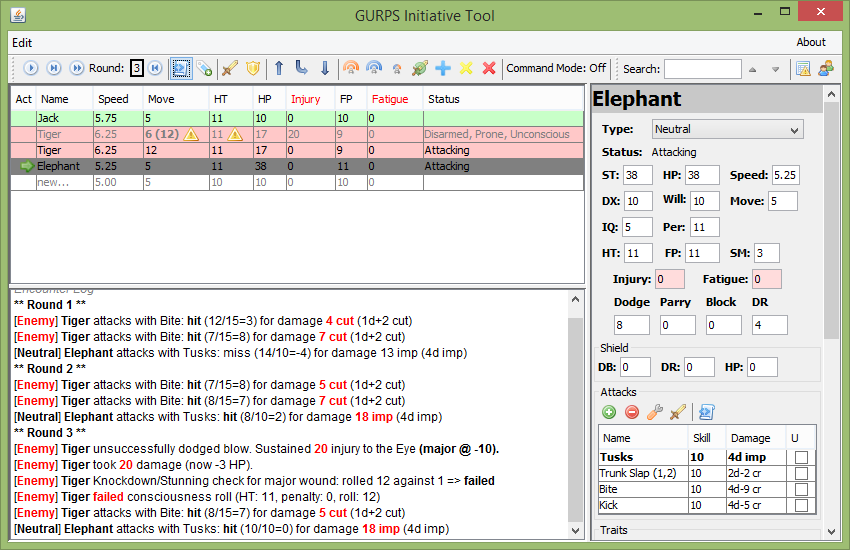Click the yellow X icon
This screenshot has width=850, height=550.
point(466,68)
